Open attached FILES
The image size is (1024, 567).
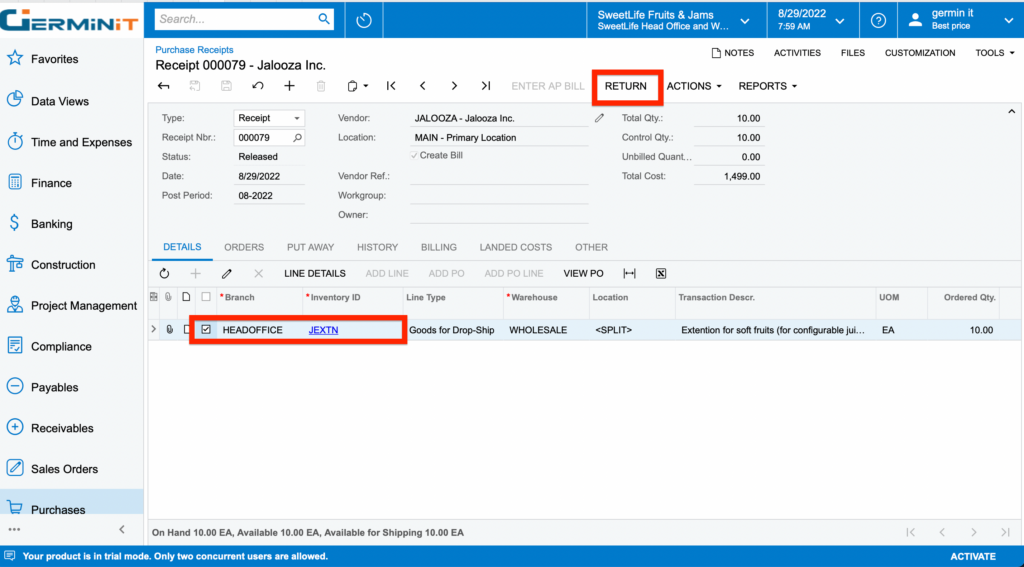(853, 53)
